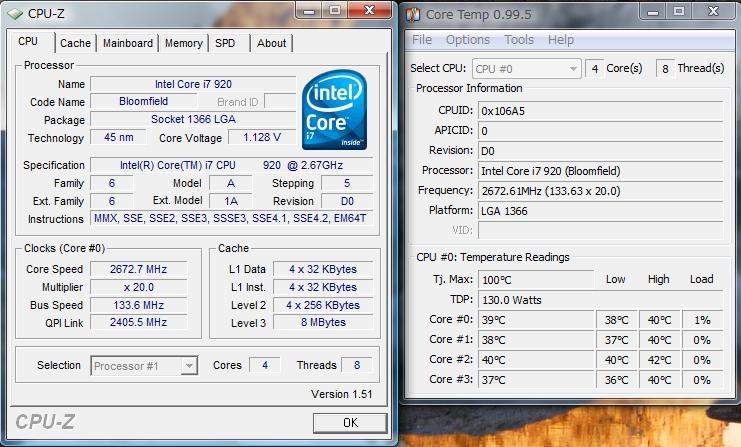Click the Stepping value '5'

(x=347, y=183)
